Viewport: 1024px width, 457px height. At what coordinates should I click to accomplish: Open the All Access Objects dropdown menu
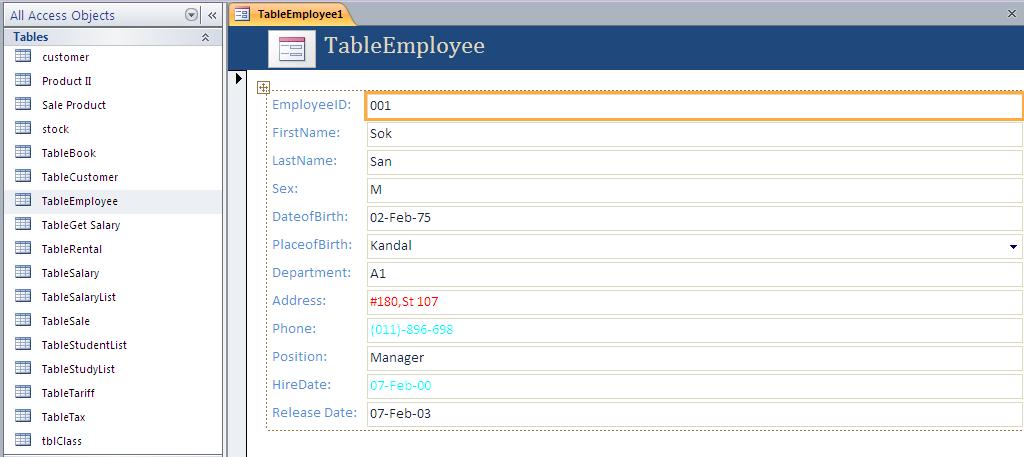(191, 15)
